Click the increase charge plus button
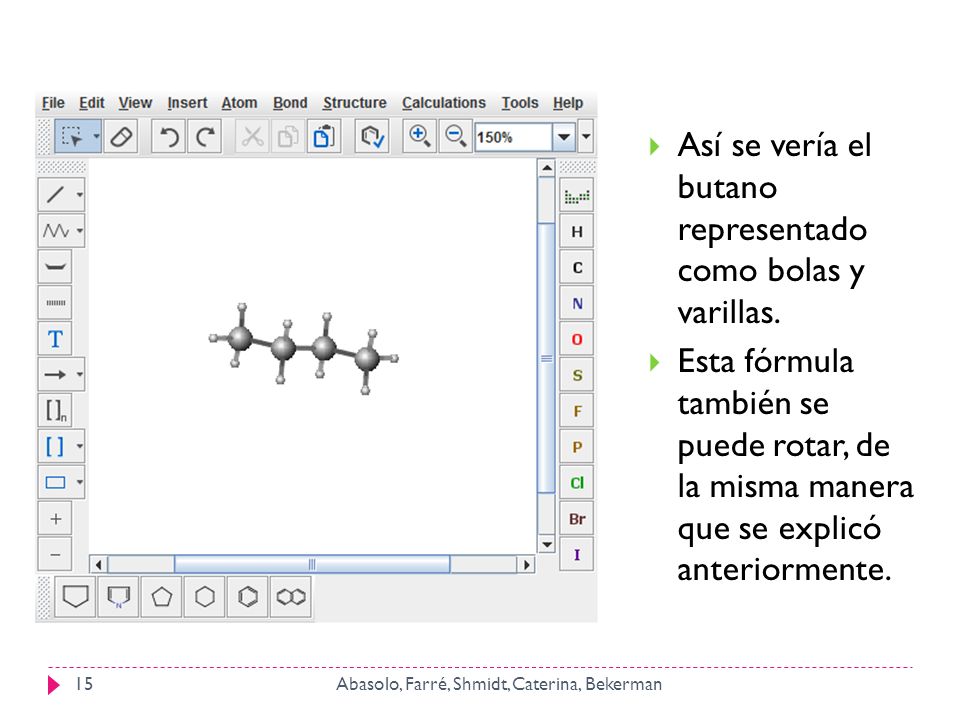960x720 pixels. 55,519
